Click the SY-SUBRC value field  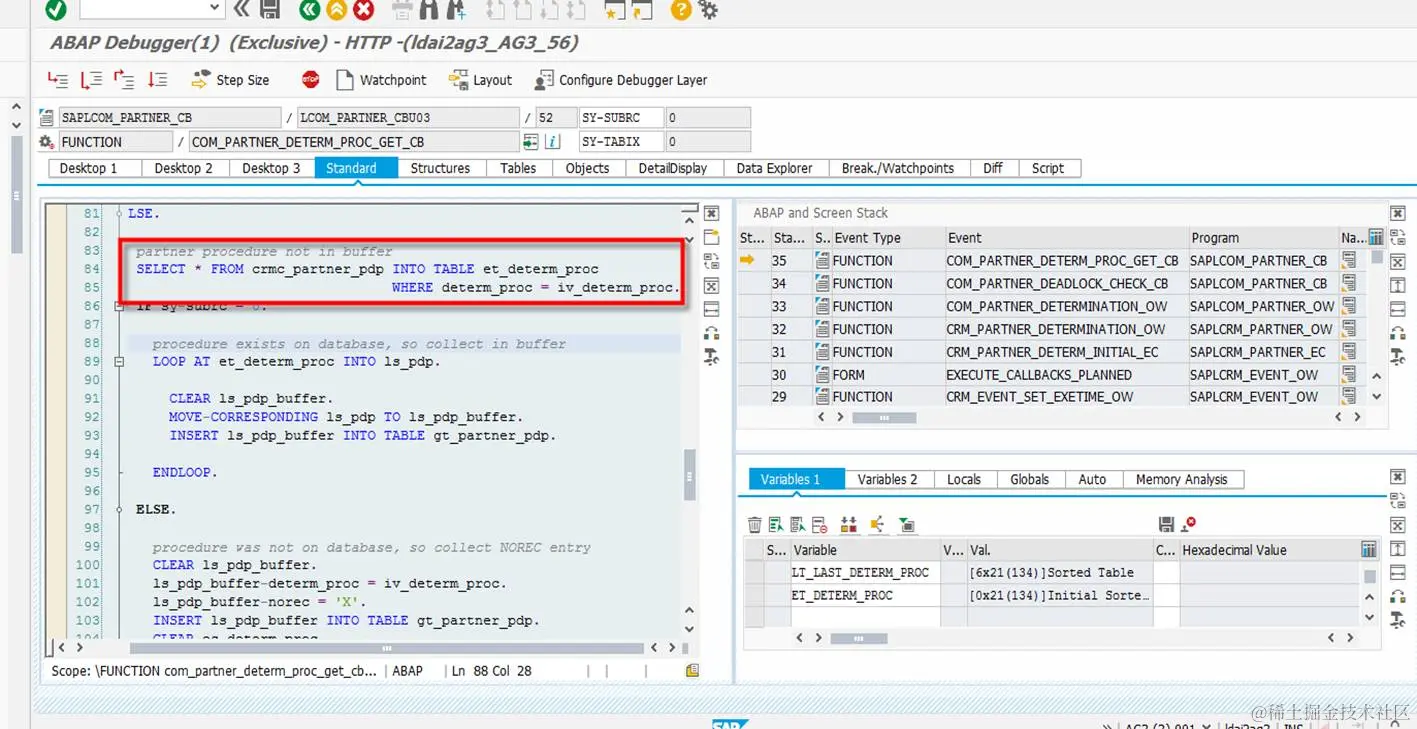coord(707,117)
